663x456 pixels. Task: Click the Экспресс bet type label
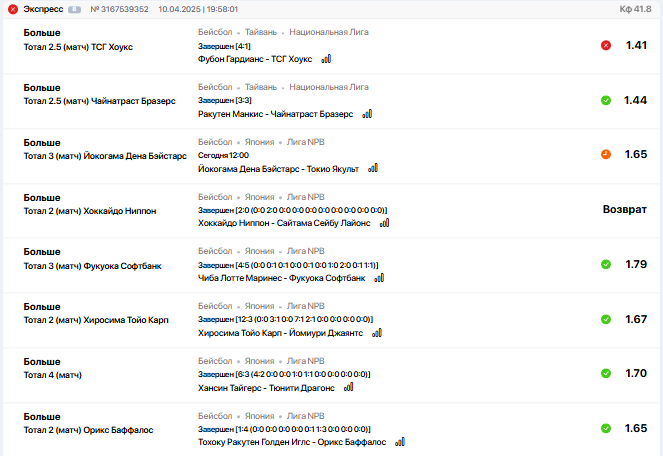[43, 9]
